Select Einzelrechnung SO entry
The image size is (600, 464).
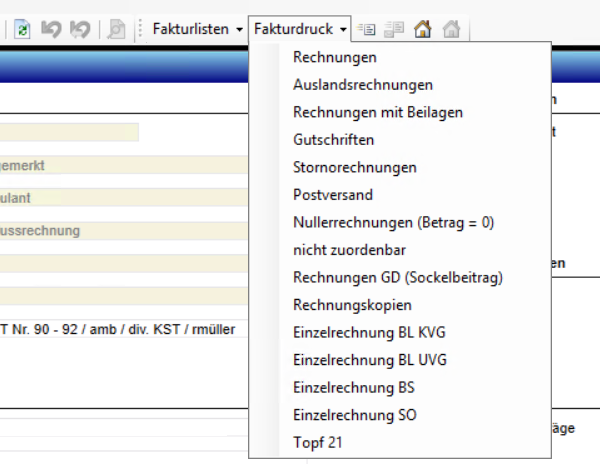400,415
